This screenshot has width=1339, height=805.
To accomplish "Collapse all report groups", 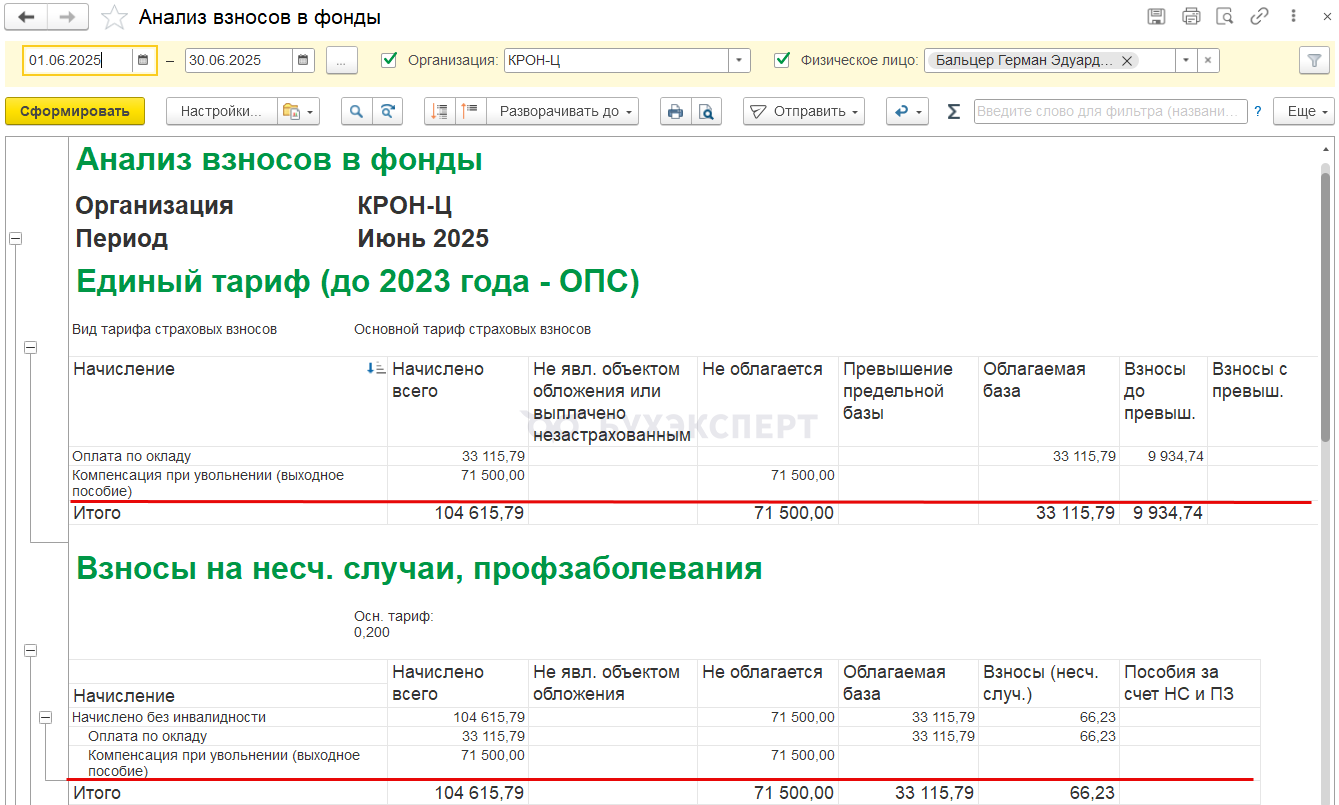I will pyautogui.click(x=439, y=111).
